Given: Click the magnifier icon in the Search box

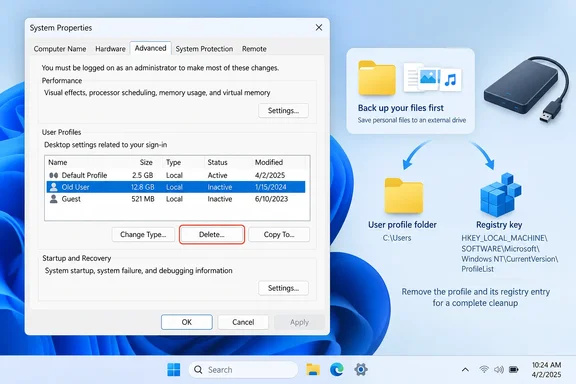Looking at the screenshot, I should [198, 370].
